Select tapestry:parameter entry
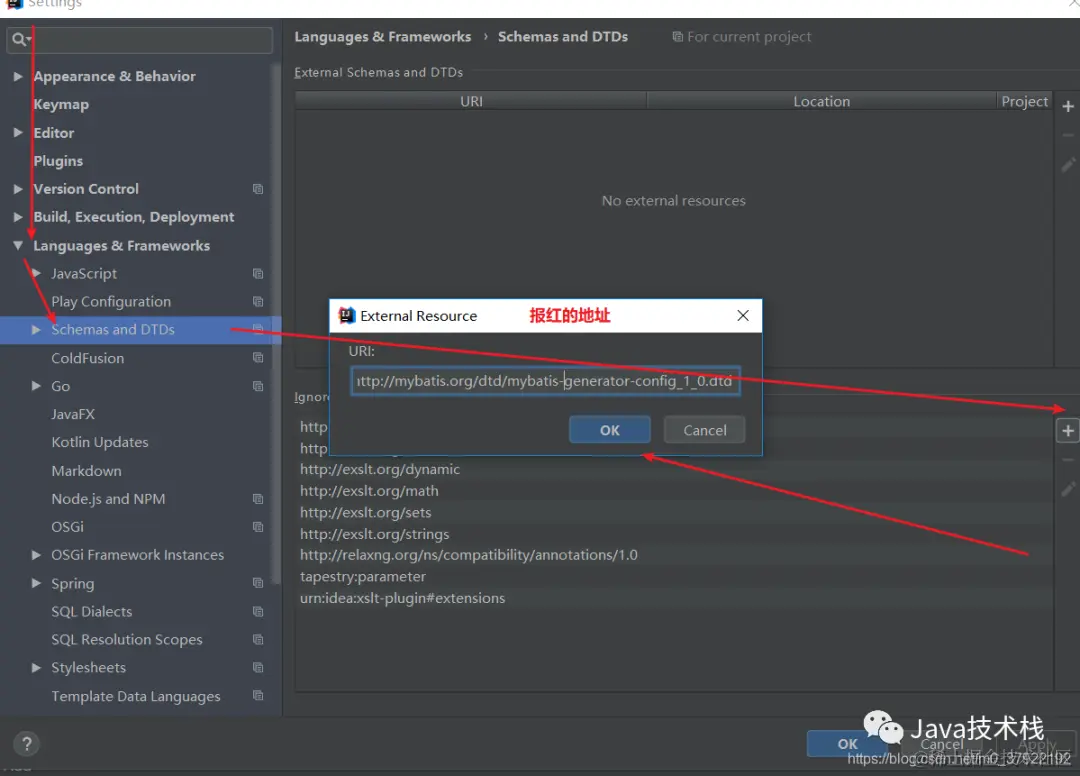Viewport: 1080px width, 776px height. pyautogui.click(x=674, y=576)
